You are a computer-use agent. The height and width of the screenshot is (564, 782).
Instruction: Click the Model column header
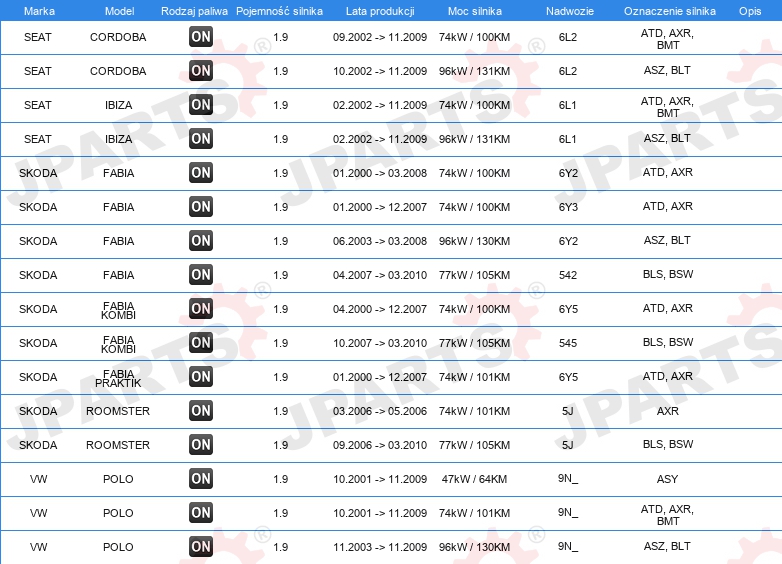click(119, 11)
